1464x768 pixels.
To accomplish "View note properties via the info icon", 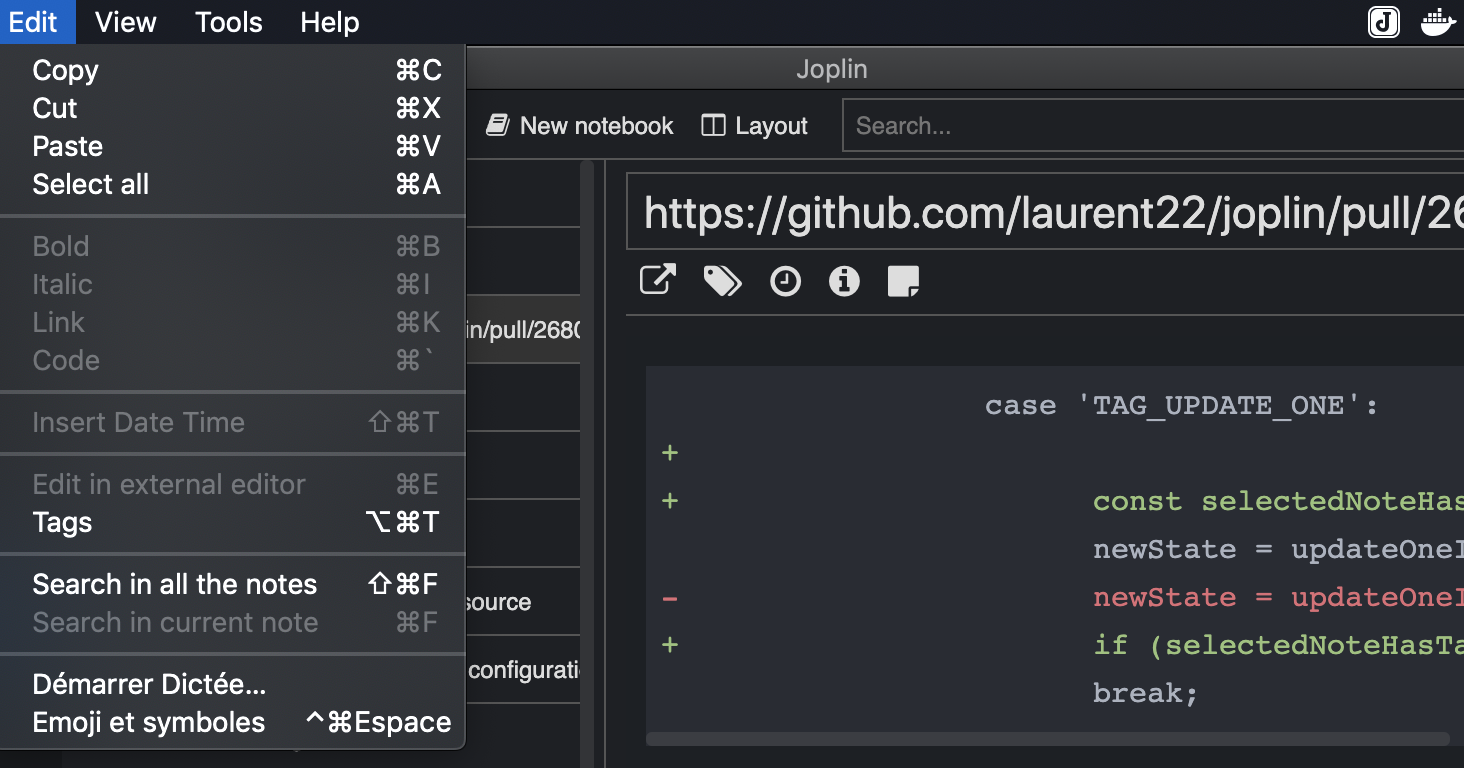I will pyautogui.click(x=843, y=281).
